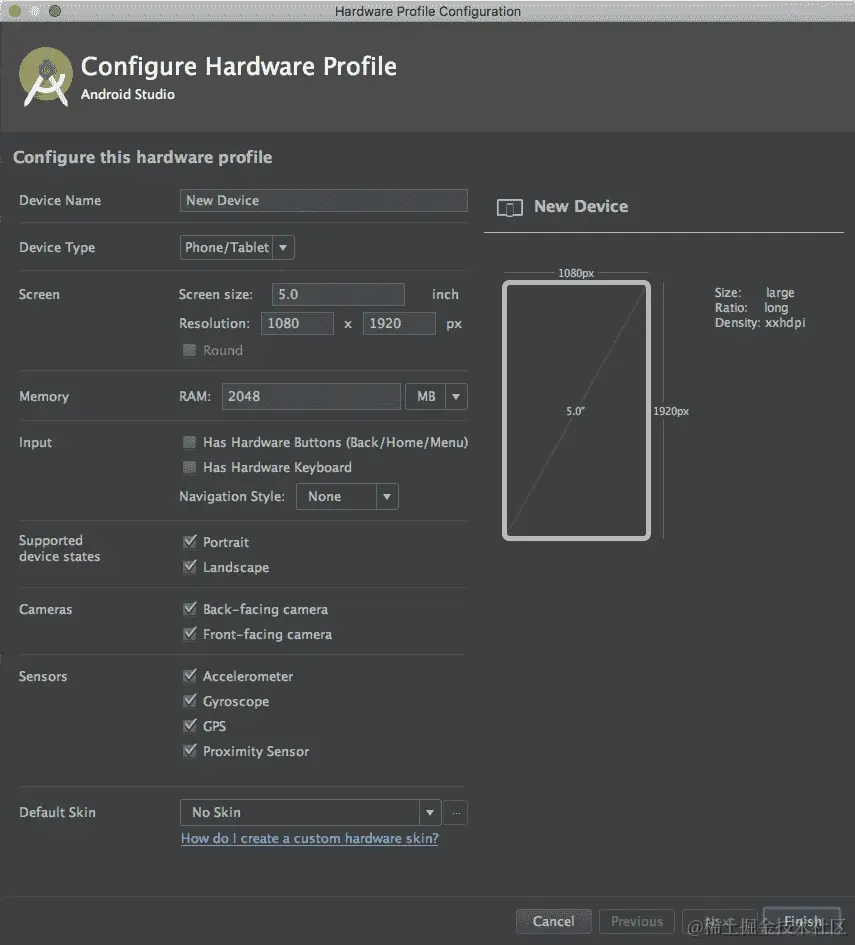This screenshot has height=945, width=855.
Task: Disable the Gyroscope sensor checkbox
Action: [190, 701]
